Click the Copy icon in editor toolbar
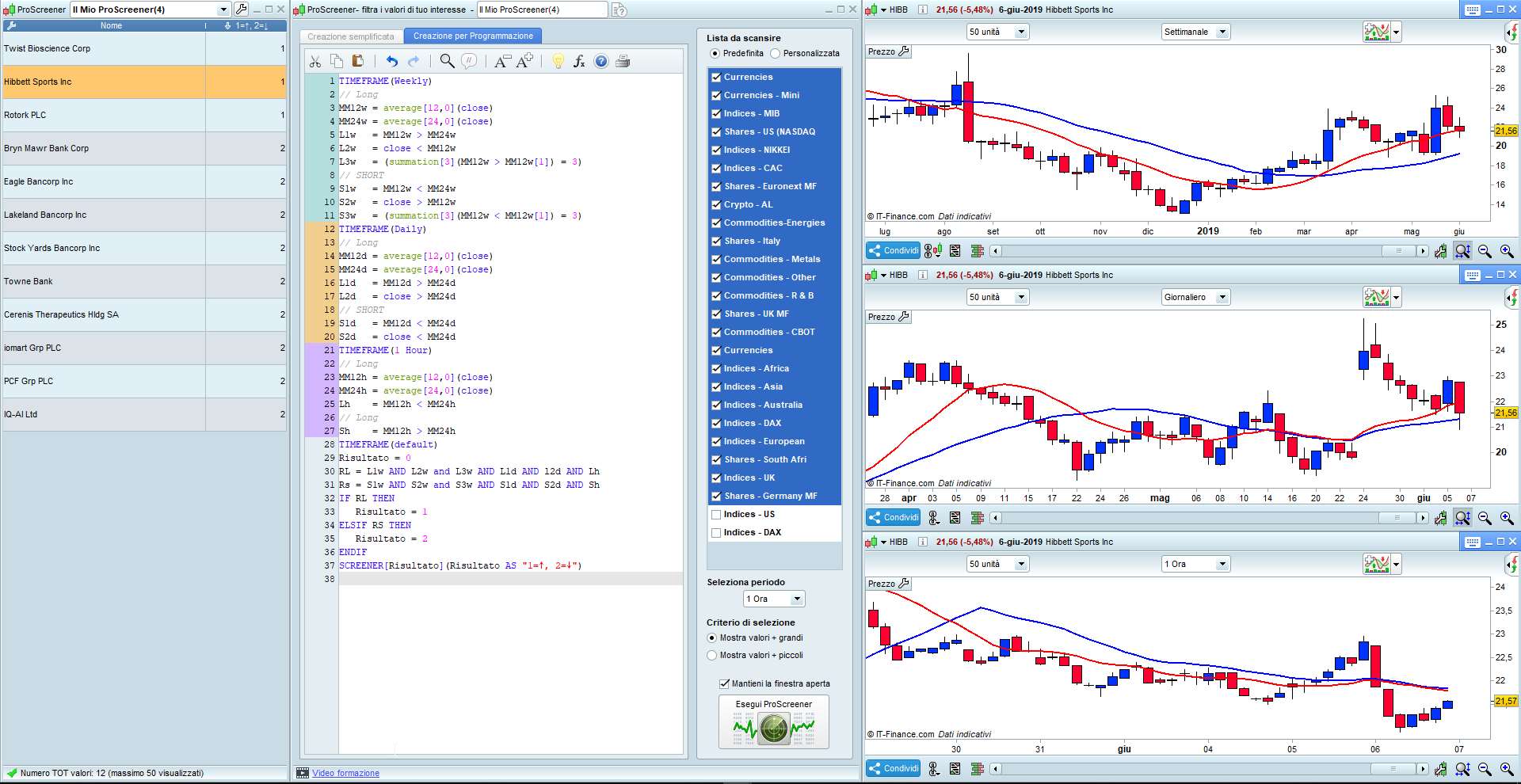 (x=337, y=61)
